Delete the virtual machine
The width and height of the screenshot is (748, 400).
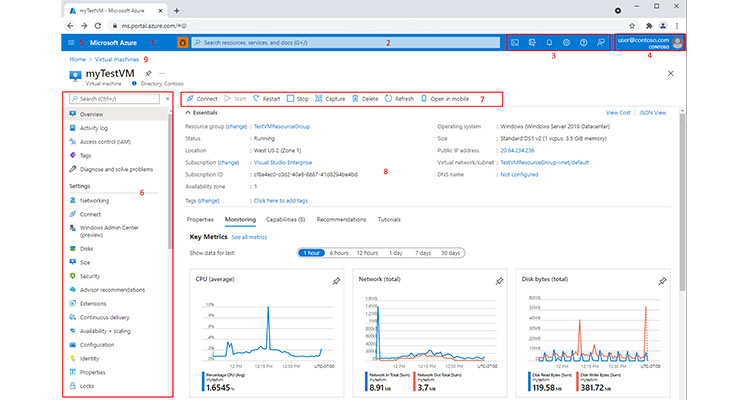365,99
